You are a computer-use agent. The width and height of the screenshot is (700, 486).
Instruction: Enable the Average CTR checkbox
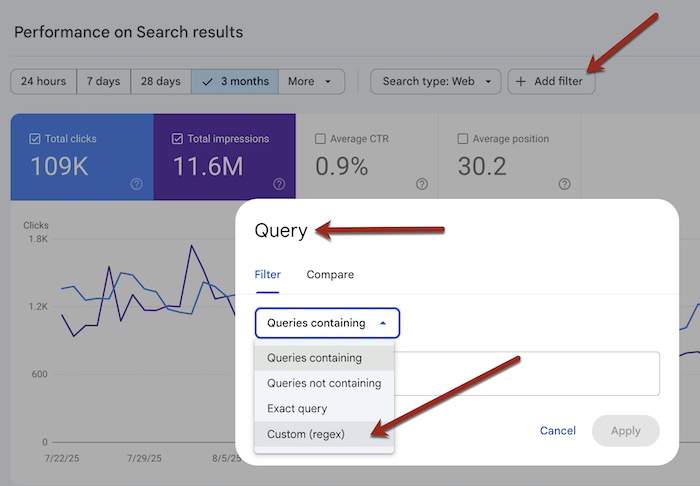[x=320, y=139]
